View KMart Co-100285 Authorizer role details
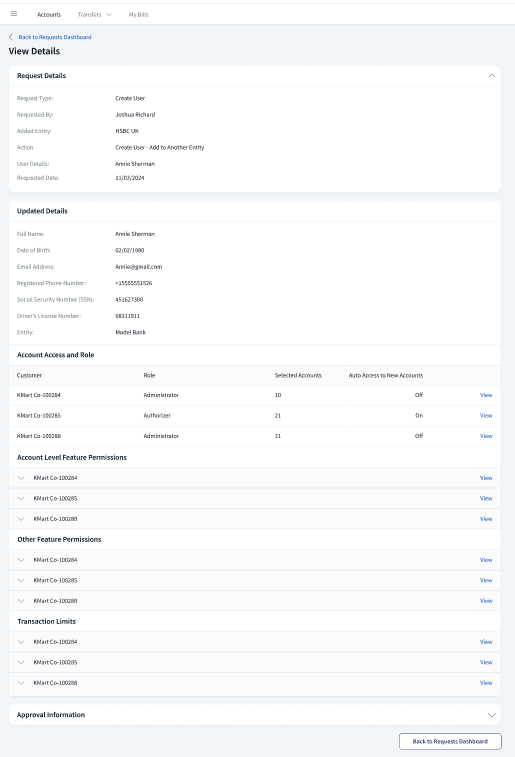The image size is (515, 757). (486, 415)
